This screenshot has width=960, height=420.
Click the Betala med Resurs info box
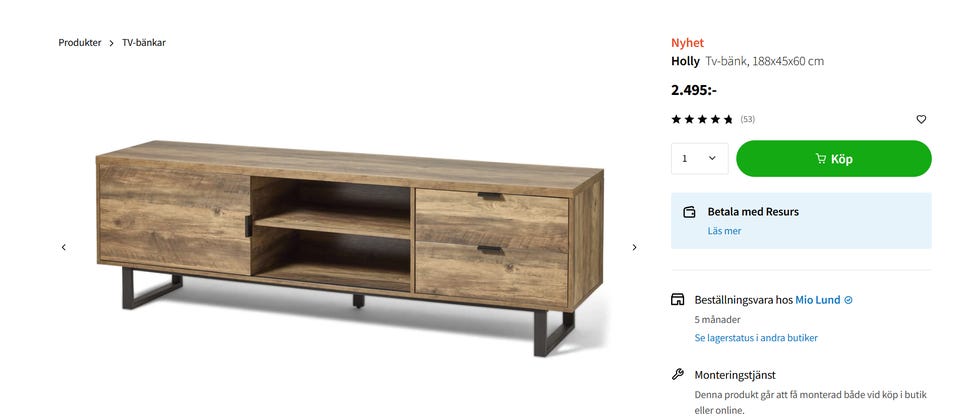pos(801,220)
